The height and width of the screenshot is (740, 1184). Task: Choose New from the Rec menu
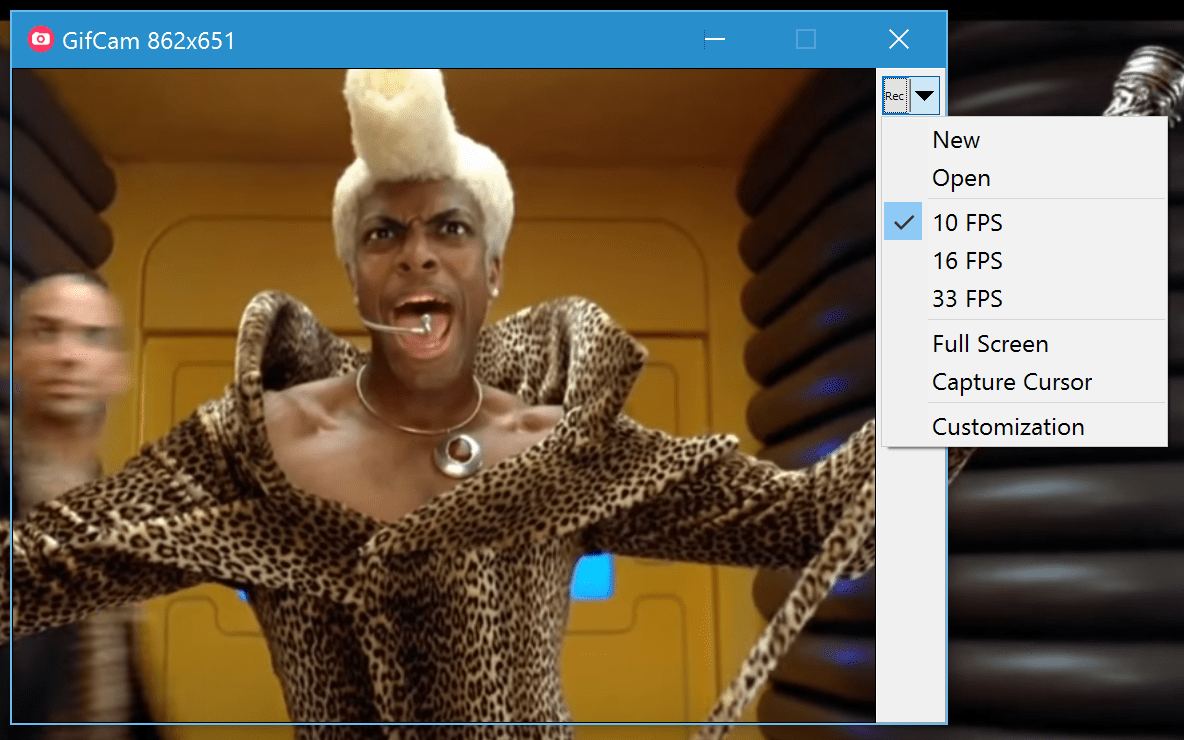[x=1025, y=140]
